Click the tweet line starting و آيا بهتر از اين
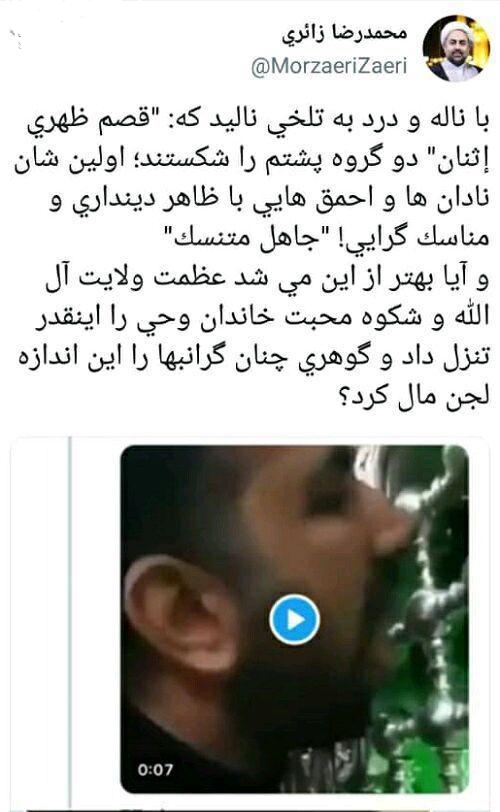This screenshot has height=812, width=500. (x=267, y=278)
